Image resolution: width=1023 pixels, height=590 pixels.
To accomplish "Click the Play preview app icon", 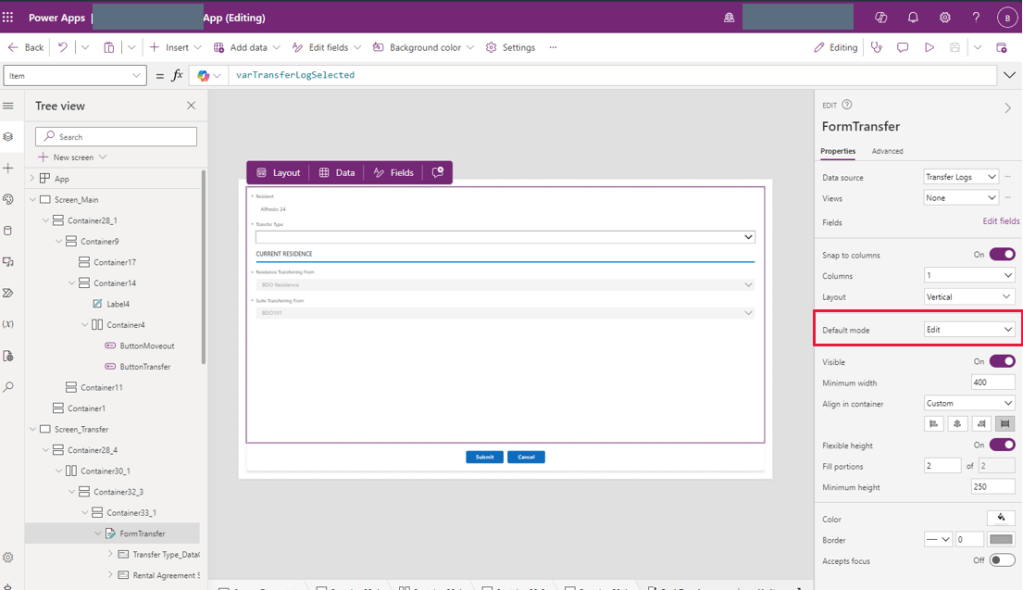I will point(929,47).
